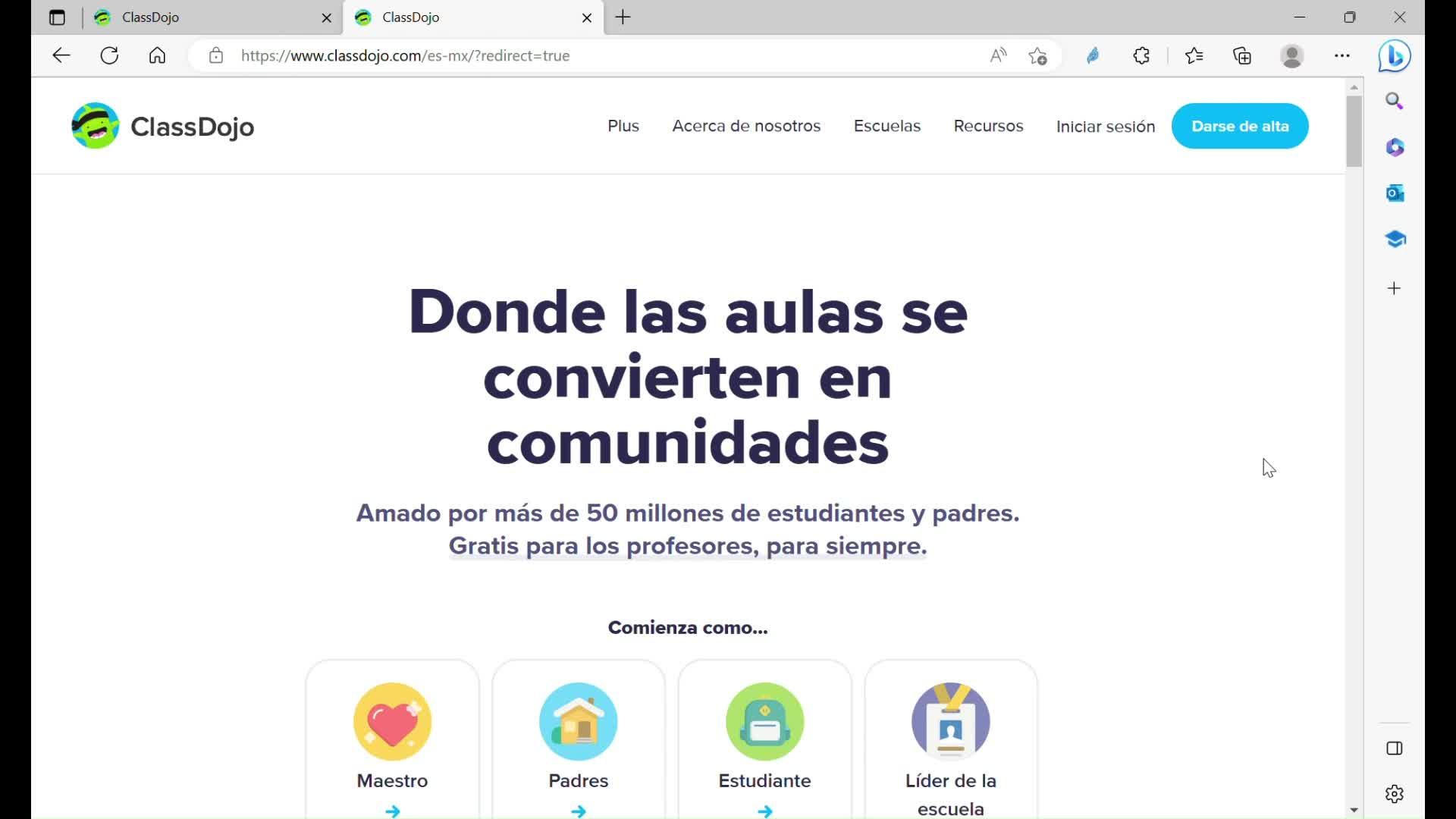Click the ClassDojo monster logo
Viewport: 1456px width, 819px height.
tap(96, 126)
